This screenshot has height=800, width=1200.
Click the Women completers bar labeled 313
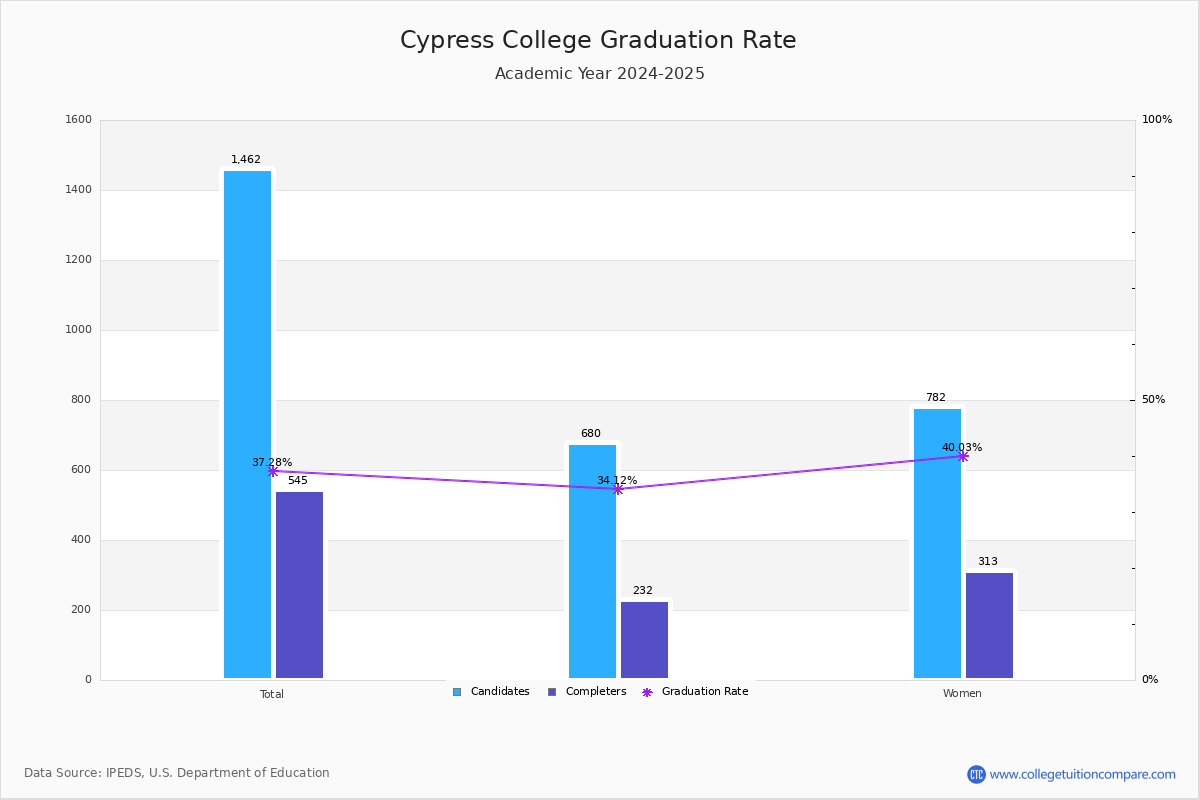989,625
